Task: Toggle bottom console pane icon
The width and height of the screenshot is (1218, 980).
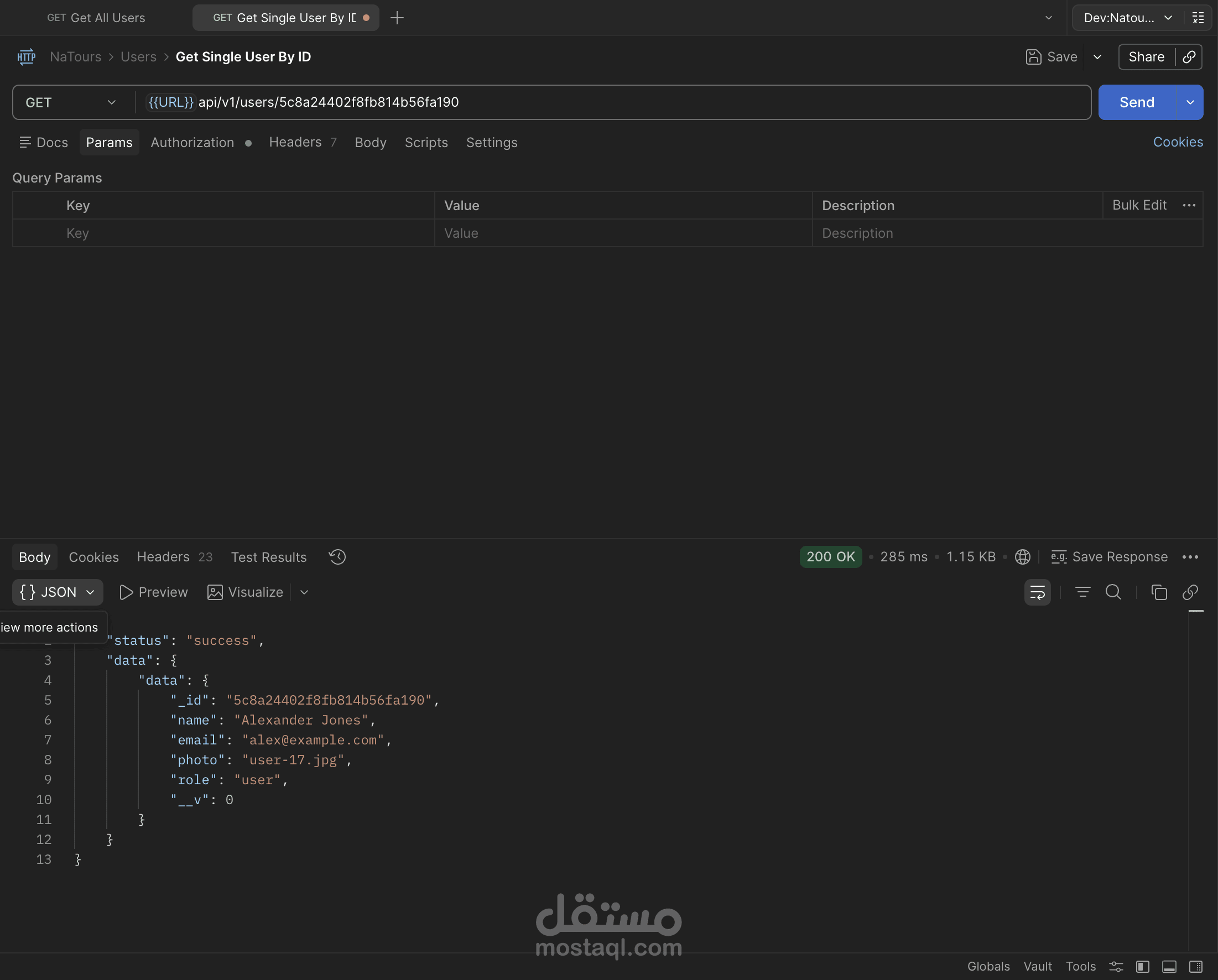Action: (x=1169, y=966)
